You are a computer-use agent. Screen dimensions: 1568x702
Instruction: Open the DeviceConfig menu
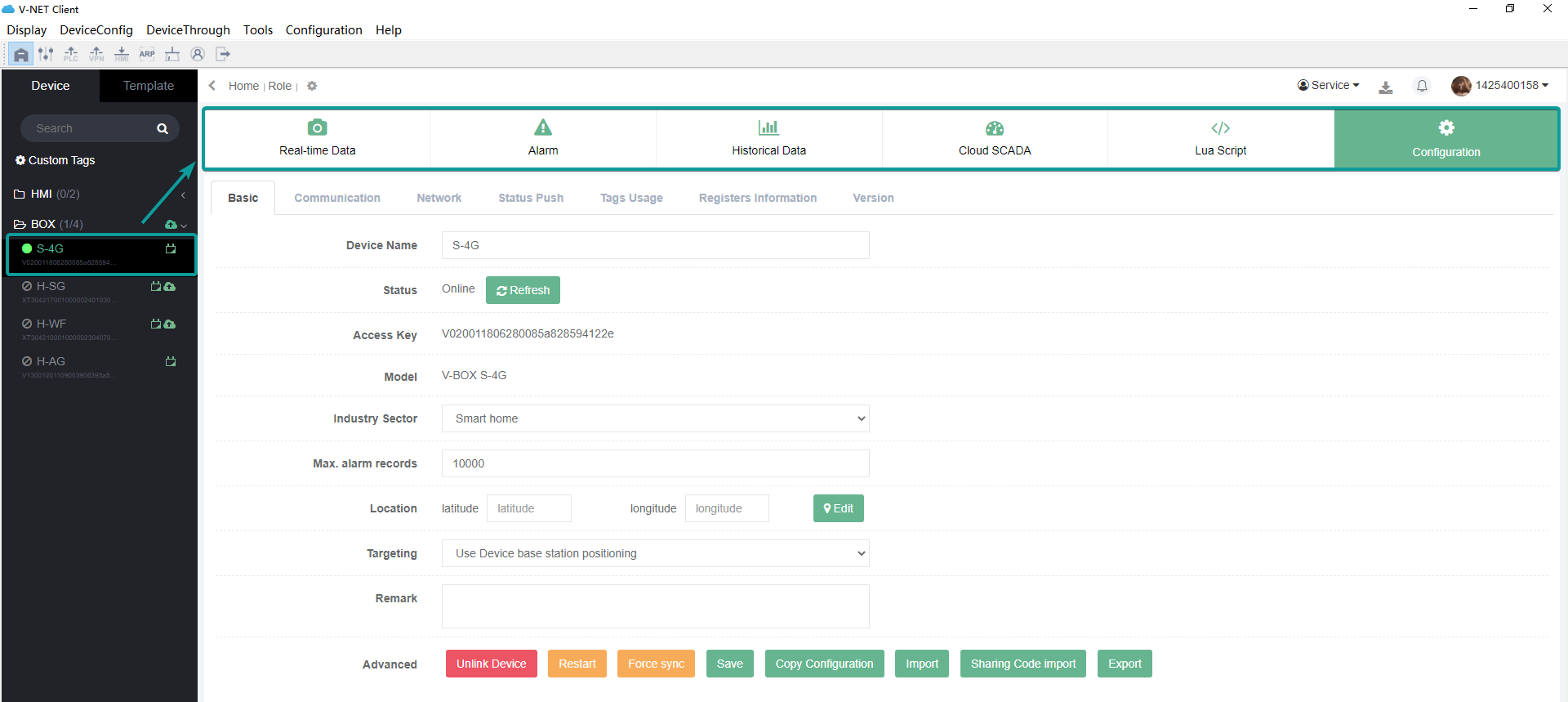tap(96, 30)
